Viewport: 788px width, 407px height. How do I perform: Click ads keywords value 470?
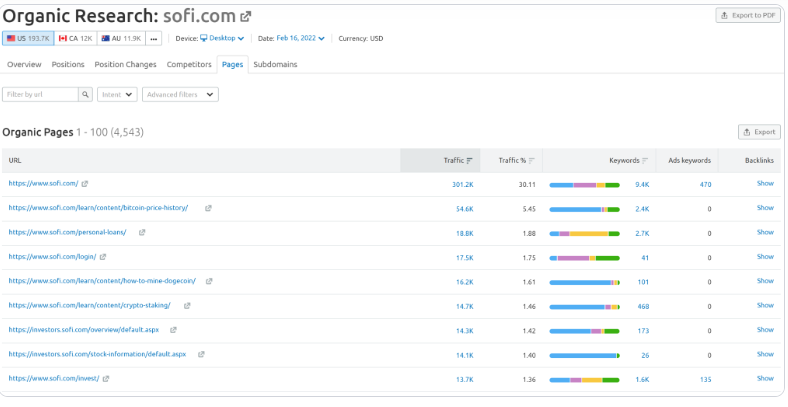[x=706, y=185]
